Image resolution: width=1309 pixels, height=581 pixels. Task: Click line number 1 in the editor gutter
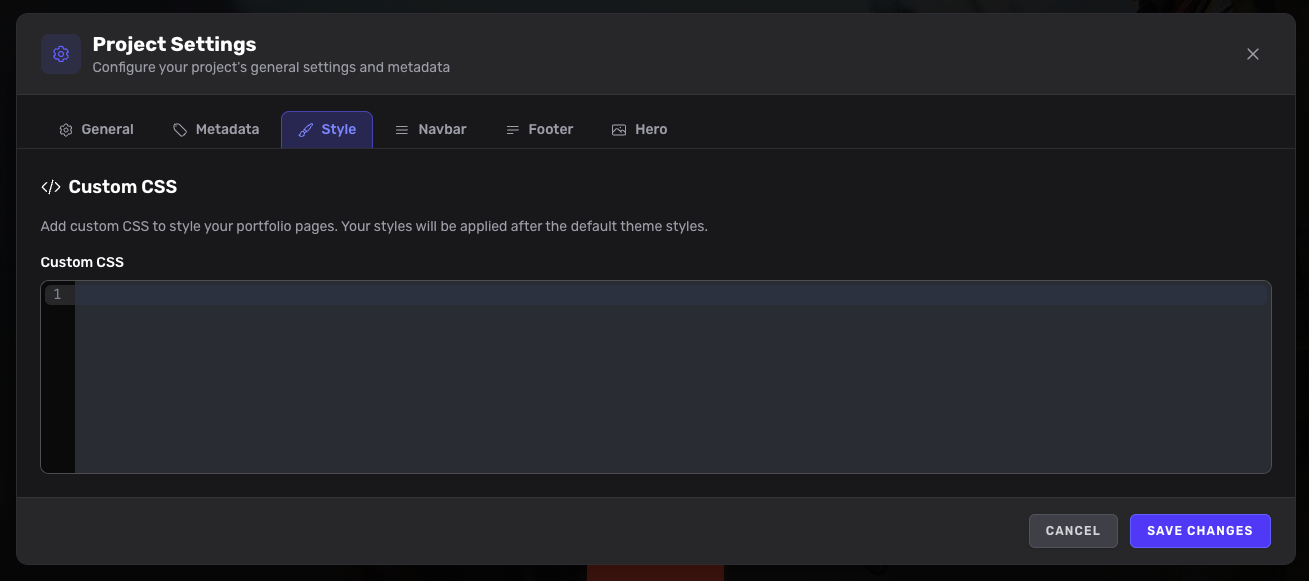tap(57, 294)
